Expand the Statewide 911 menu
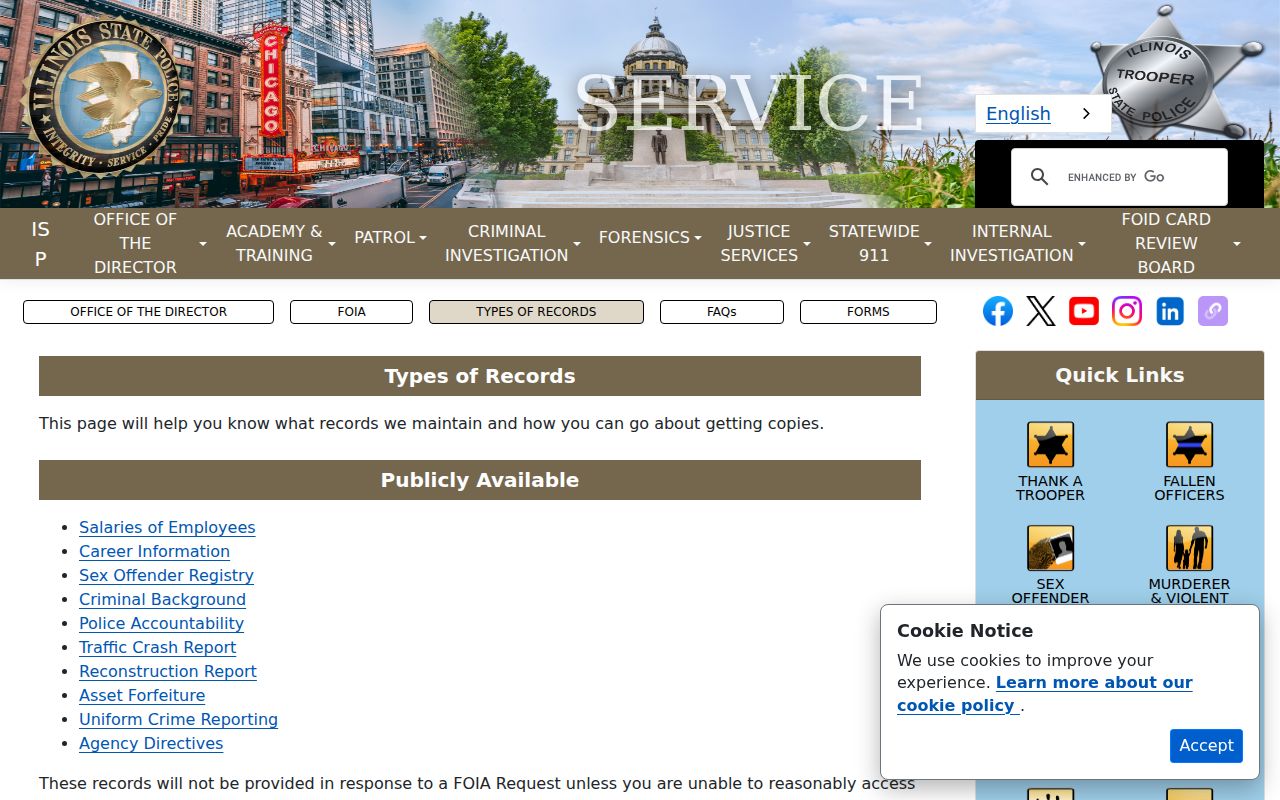The image size is (1280, 800). (x=879, y=243)
